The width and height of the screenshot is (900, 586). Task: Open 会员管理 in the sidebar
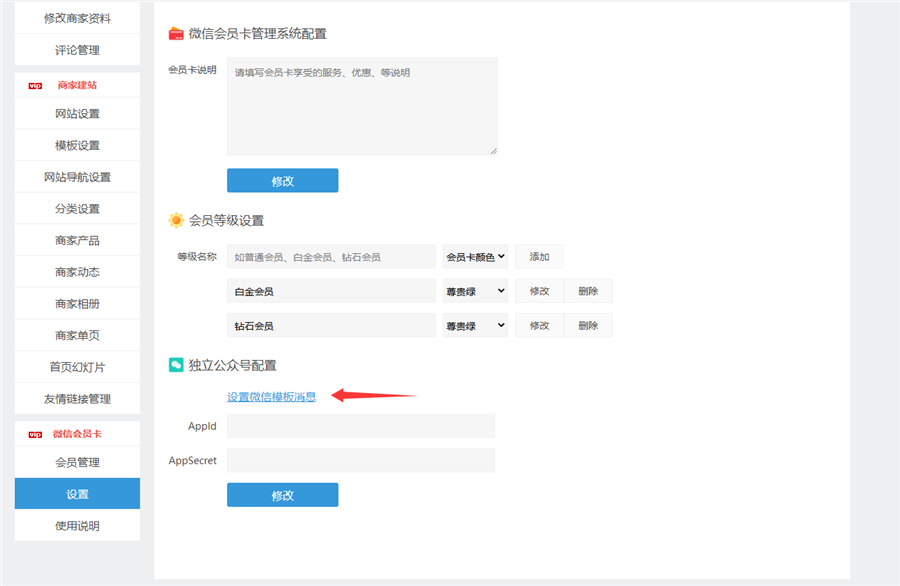77,462
